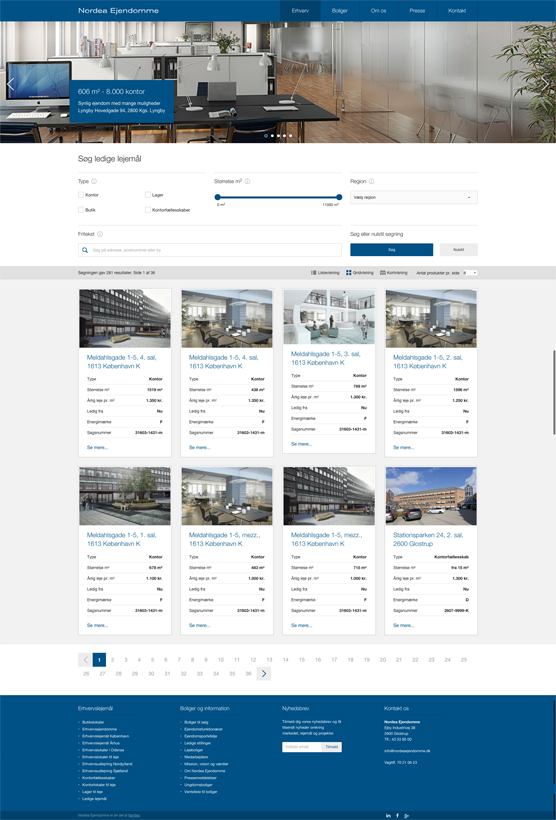This screenshot has height=820, width=556.
Task: Check the Kontor type checkbox
Action: (x=81, y=195)
